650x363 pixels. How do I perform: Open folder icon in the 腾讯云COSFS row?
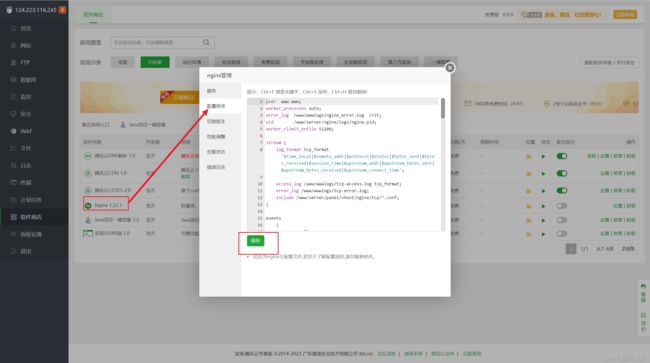tap(529, 191)
